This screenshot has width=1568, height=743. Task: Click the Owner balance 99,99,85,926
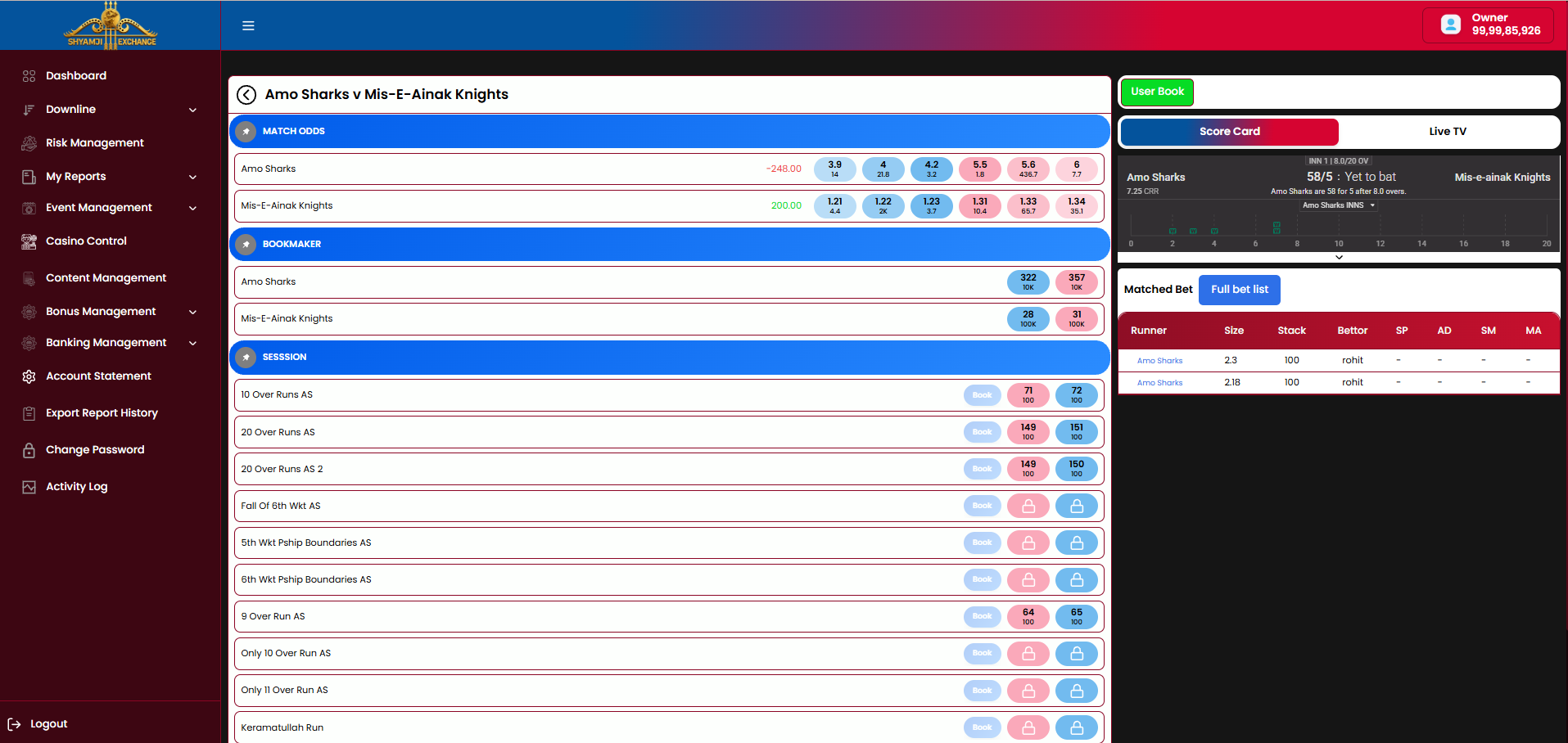1506,31
